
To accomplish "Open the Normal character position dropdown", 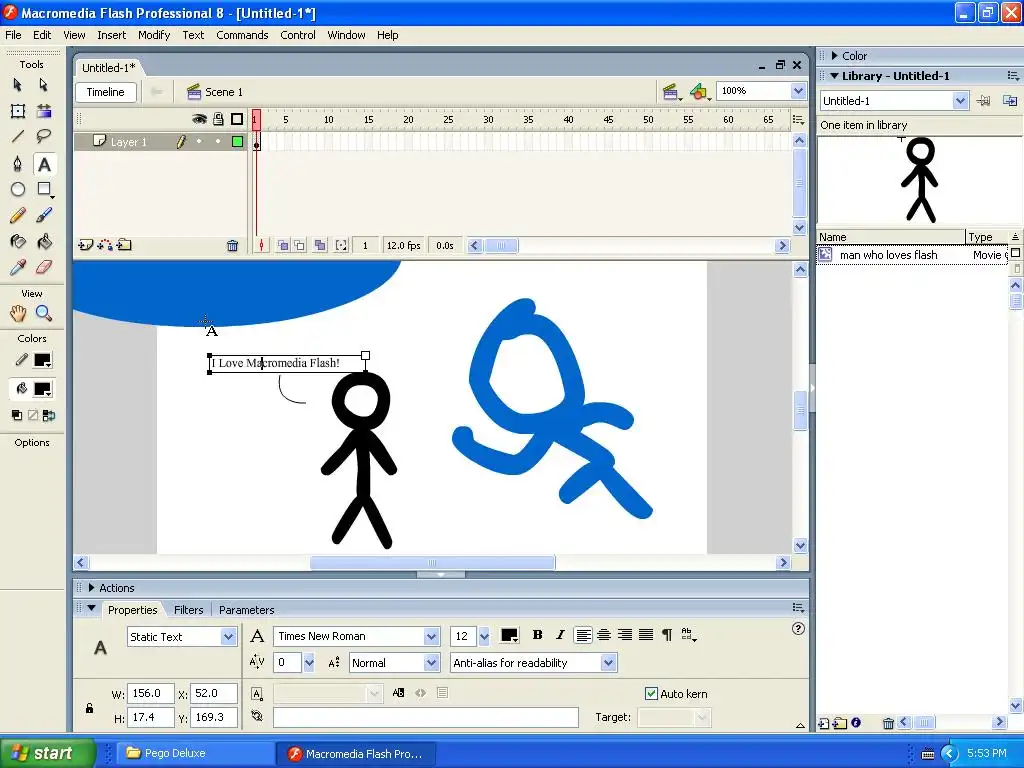I will point(394,663).
